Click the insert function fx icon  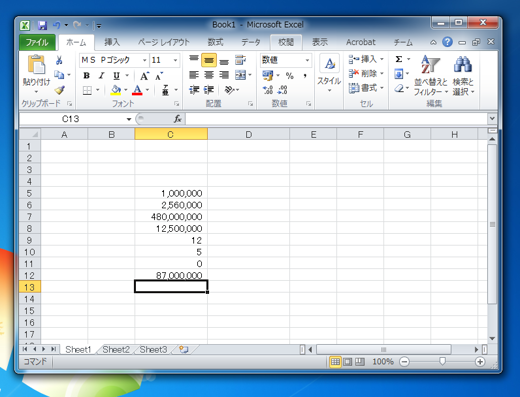(x=177, y=119)
